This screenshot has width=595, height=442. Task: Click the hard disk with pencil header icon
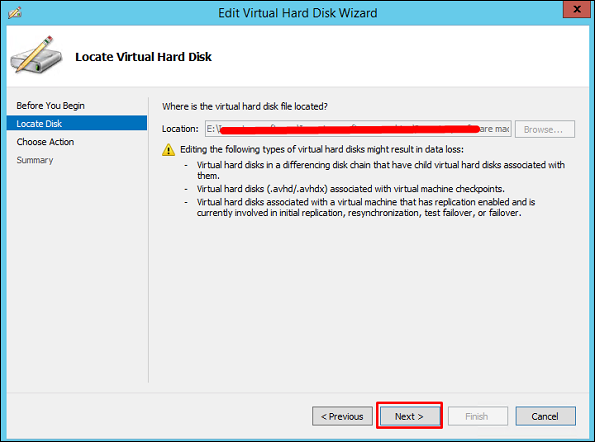(36, 55)
